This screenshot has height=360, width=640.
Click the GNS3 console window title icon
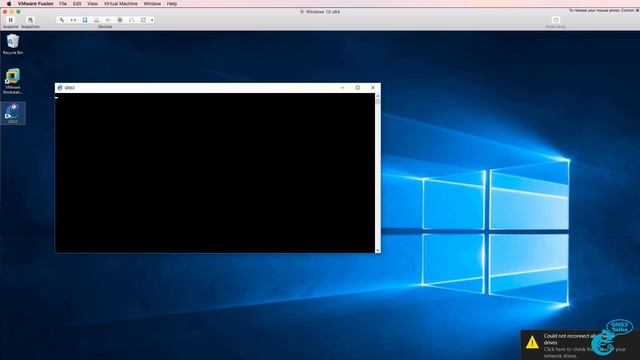coord(60,88)
